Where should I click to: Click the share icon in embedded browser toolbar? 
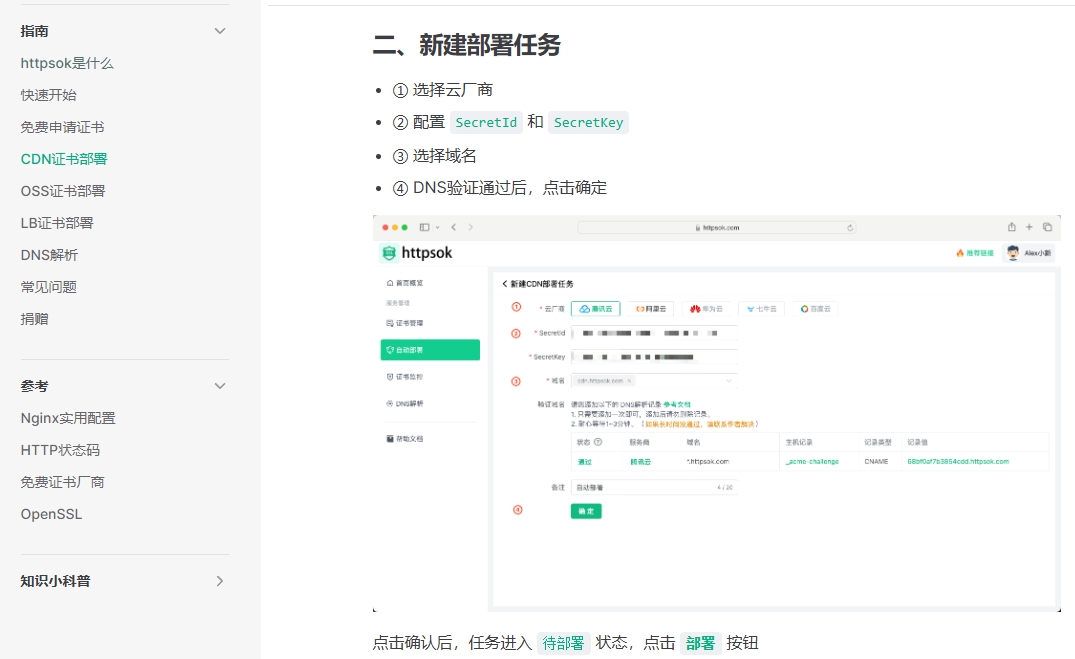coord(1011,227)
